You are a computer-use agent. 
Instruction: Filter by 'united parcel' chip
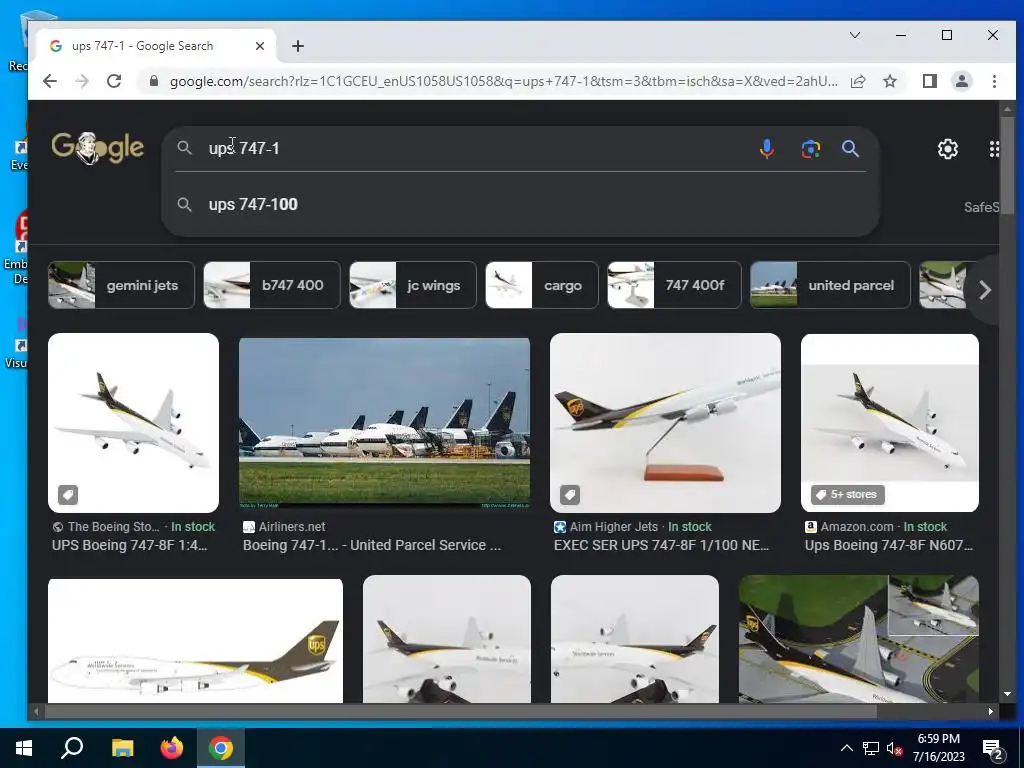830,285
